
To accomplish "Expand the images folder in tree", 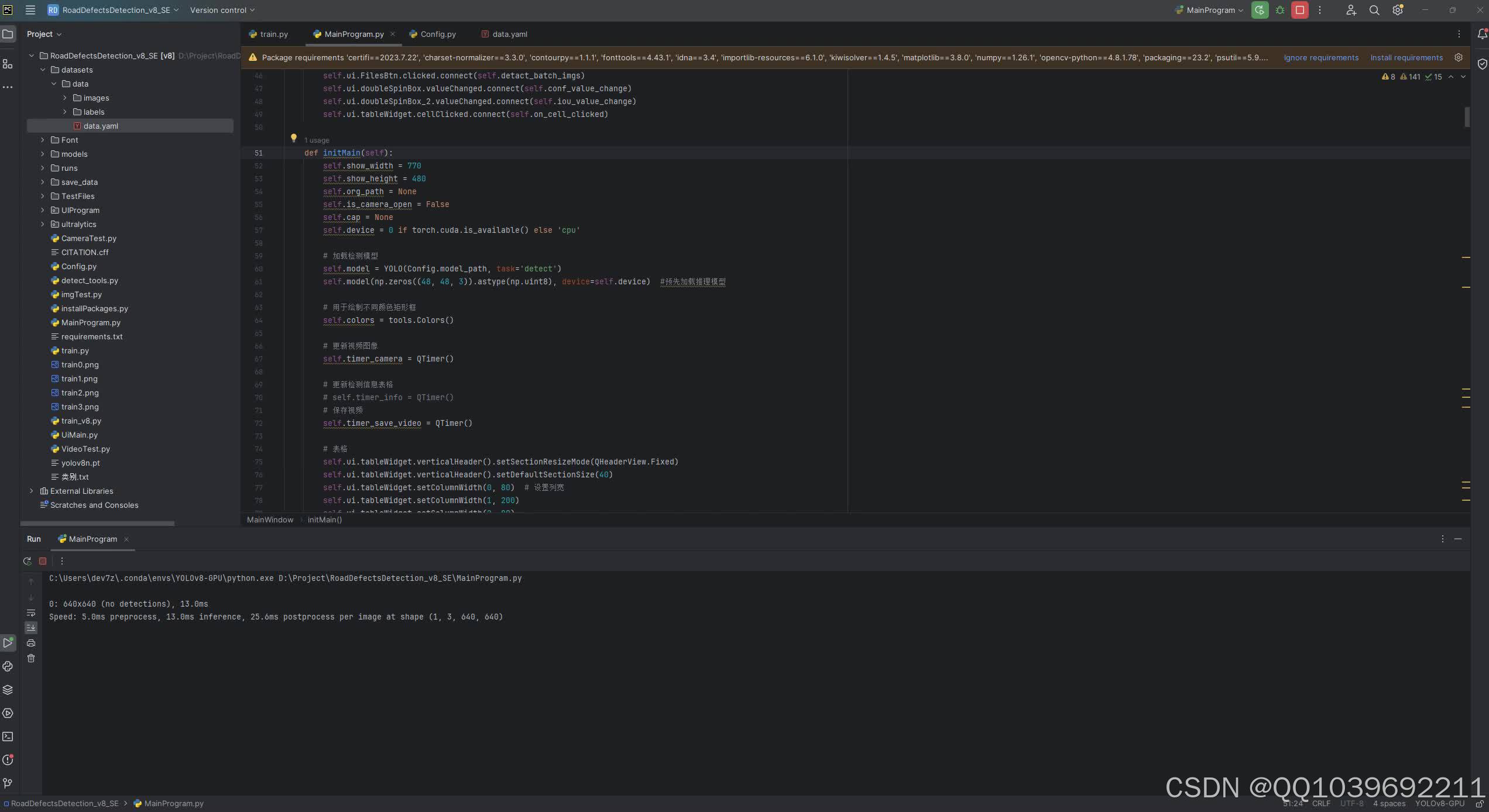I will pyautogui.click(x=65, y=98).
